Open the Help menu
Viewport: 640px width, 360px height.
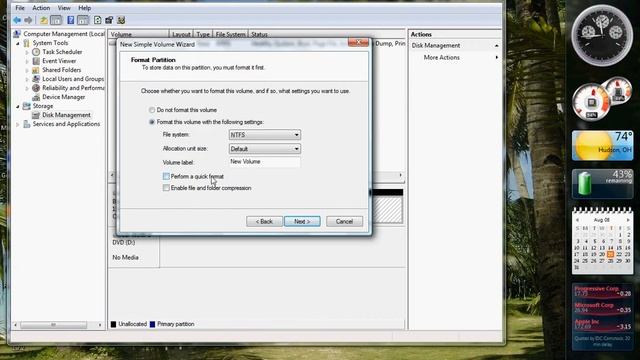(84, 8)
